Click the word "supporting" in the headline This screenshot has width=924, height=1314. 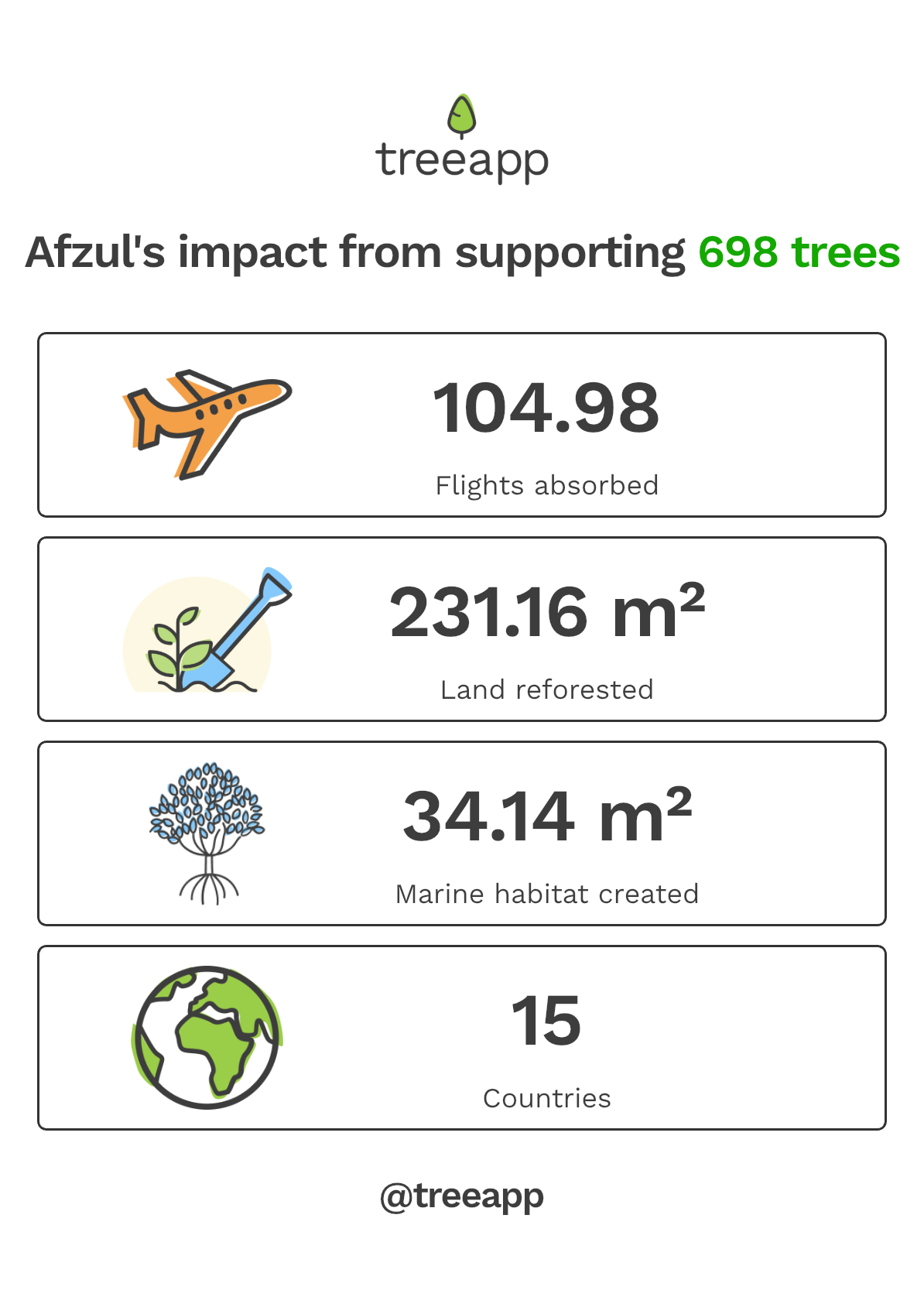[x=570, y=254]
